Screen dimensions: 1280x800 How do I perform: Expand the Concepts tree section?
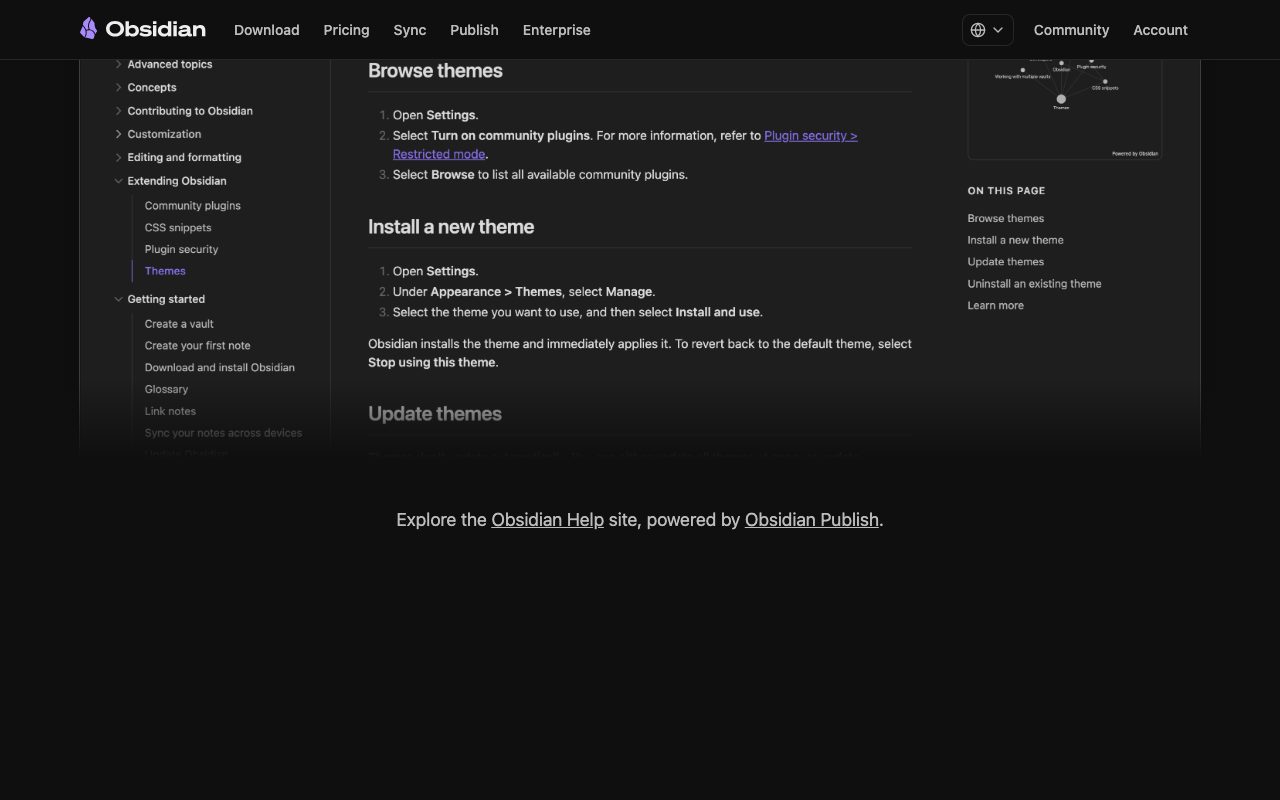118,87
